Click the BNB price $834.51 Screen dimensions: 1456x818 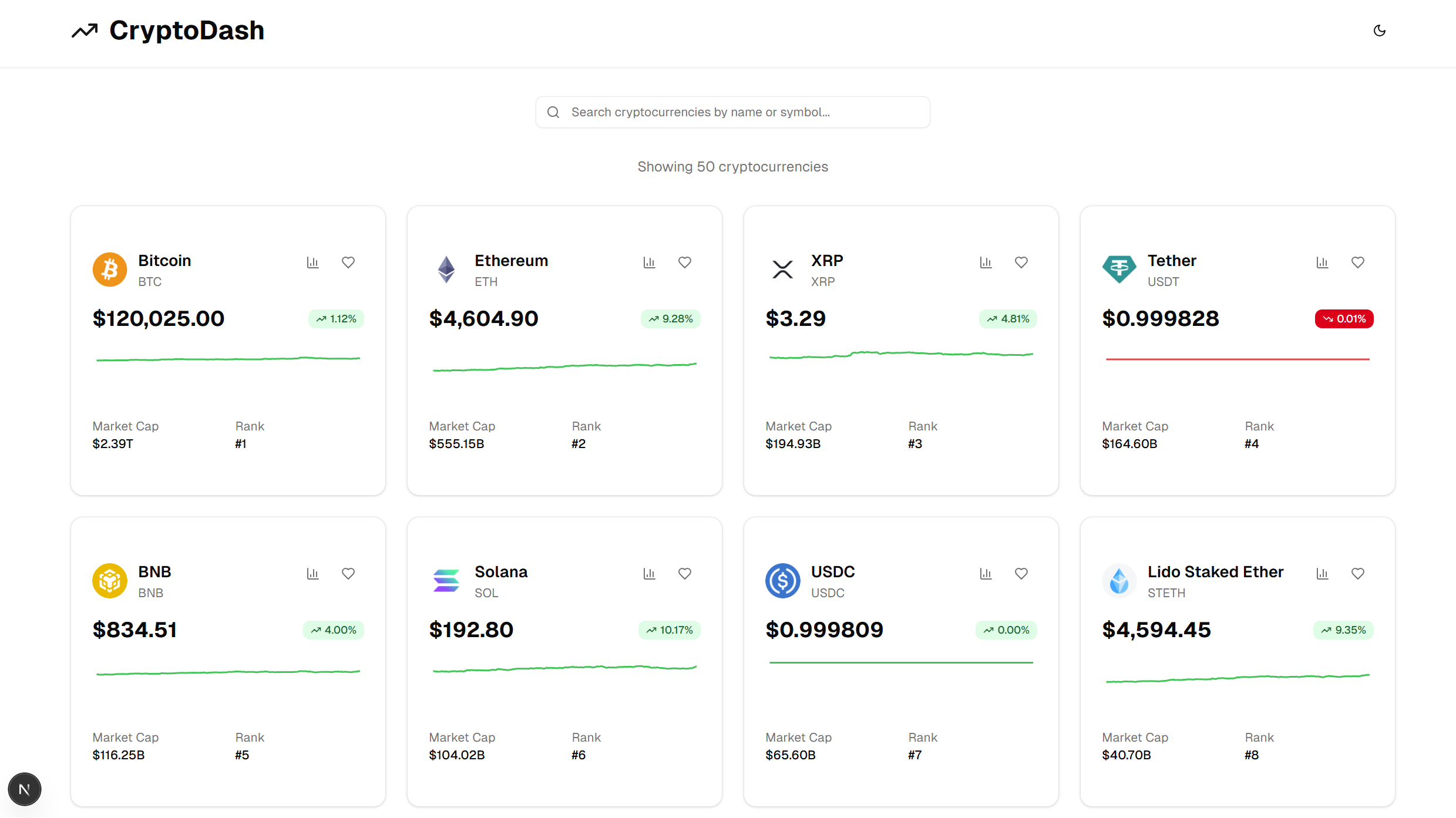(135, 630)
